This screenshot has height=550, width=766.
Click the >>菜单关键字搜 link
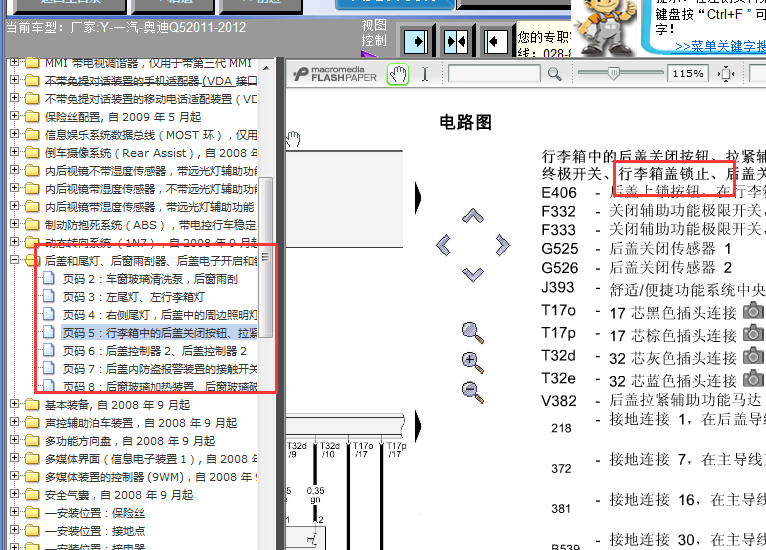tap(720, 46)
